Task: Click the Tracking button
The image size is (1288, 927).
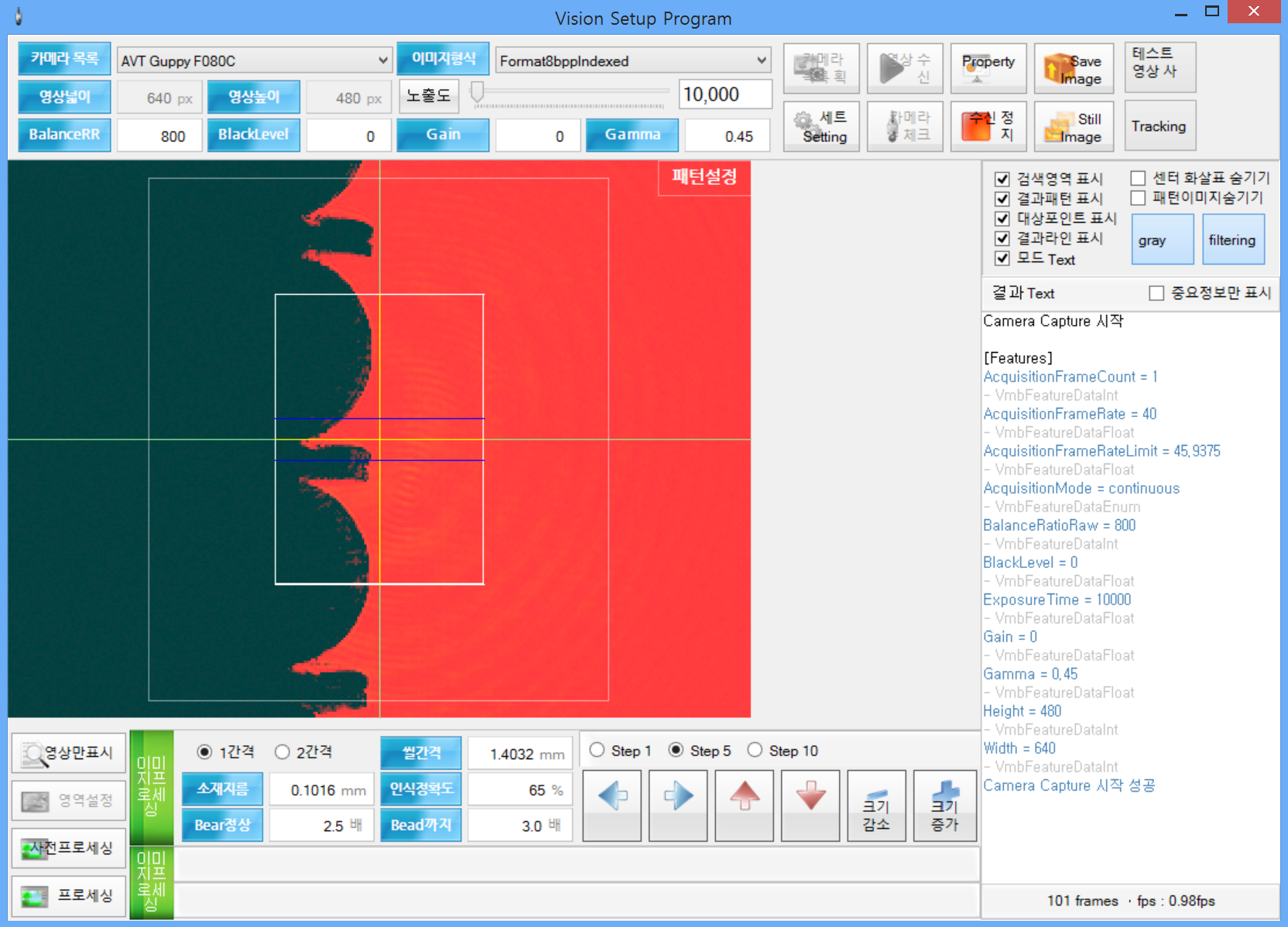Action: coord(1159,126)
